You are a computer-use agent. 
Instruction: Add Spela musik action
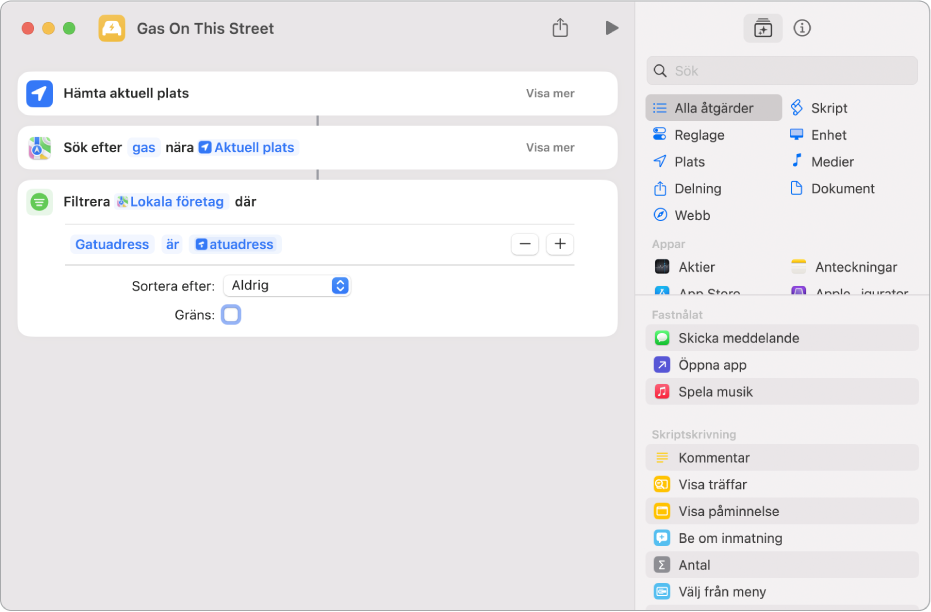pyautogui.click(x=782, y=391)
